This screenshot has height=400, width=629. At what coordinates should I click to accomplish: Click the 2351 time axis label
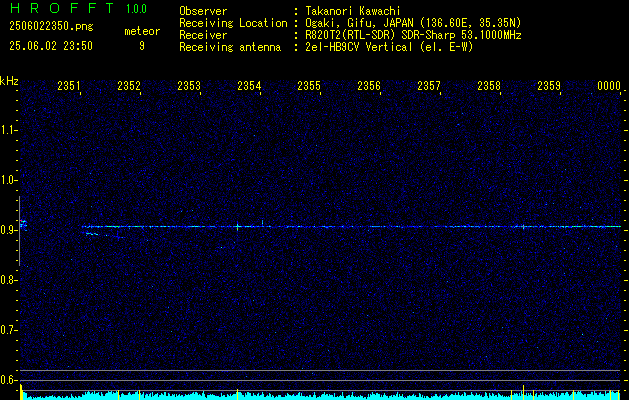point(69,86)
